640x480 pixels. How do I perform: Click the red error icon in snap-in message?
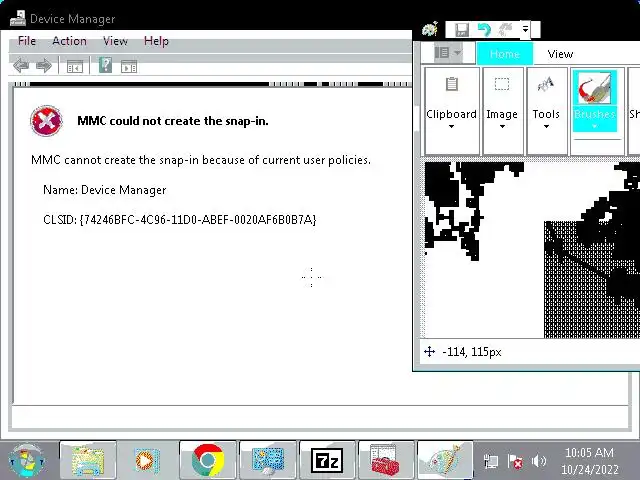[46, 120]
